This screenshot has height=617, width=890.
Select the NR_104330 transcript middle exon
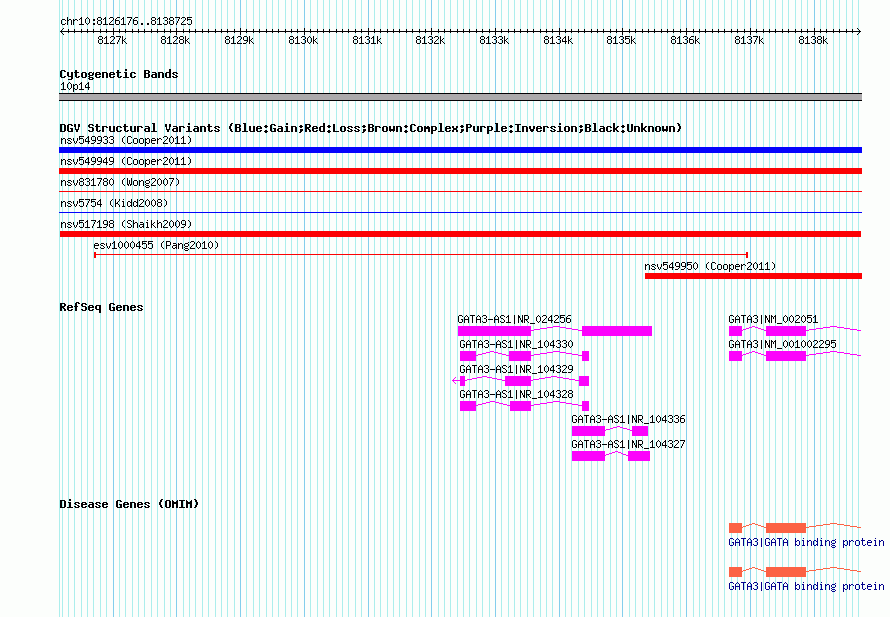520,356
